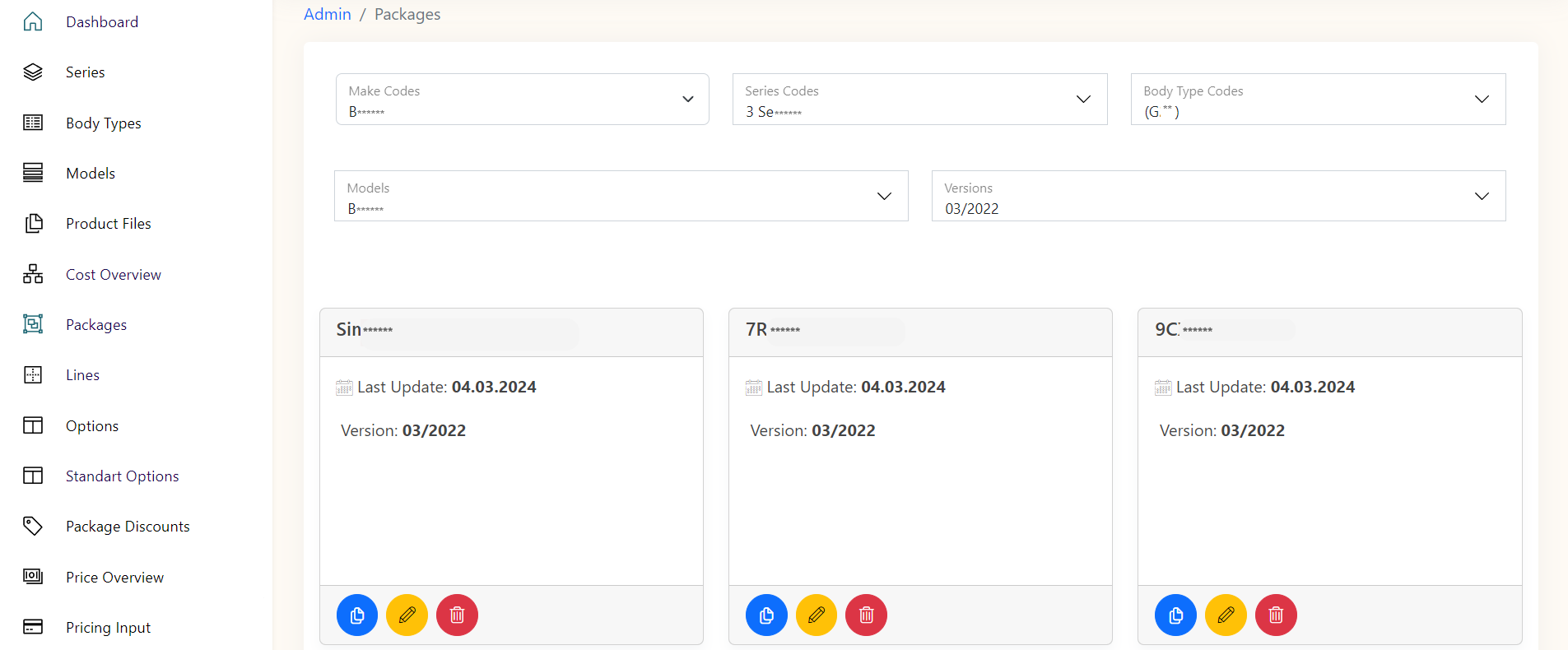Click the Cost Overview hierarchy icon
Screen dimensions: 1568x650
(33, 274)
